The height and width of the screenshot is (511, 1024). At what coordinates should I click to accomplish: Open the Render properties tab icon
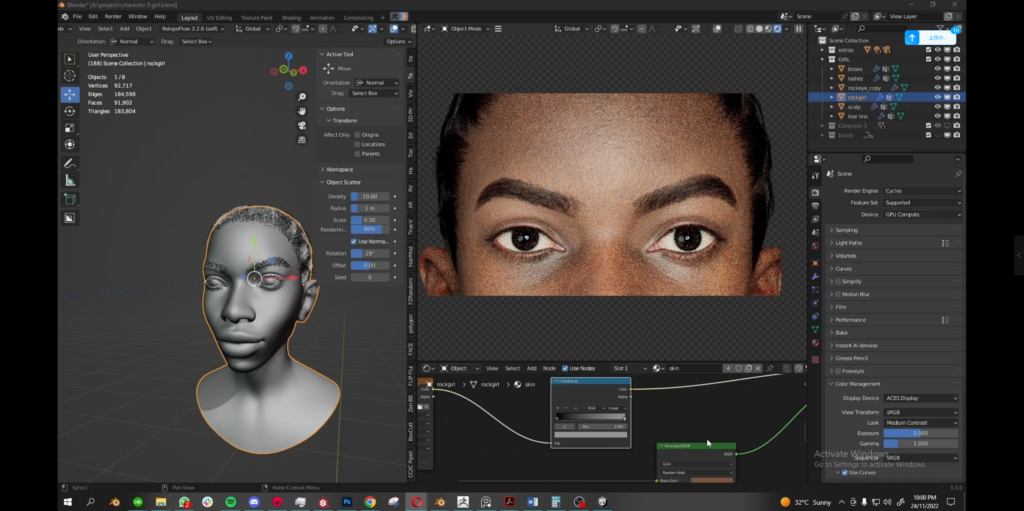point(815,193)
